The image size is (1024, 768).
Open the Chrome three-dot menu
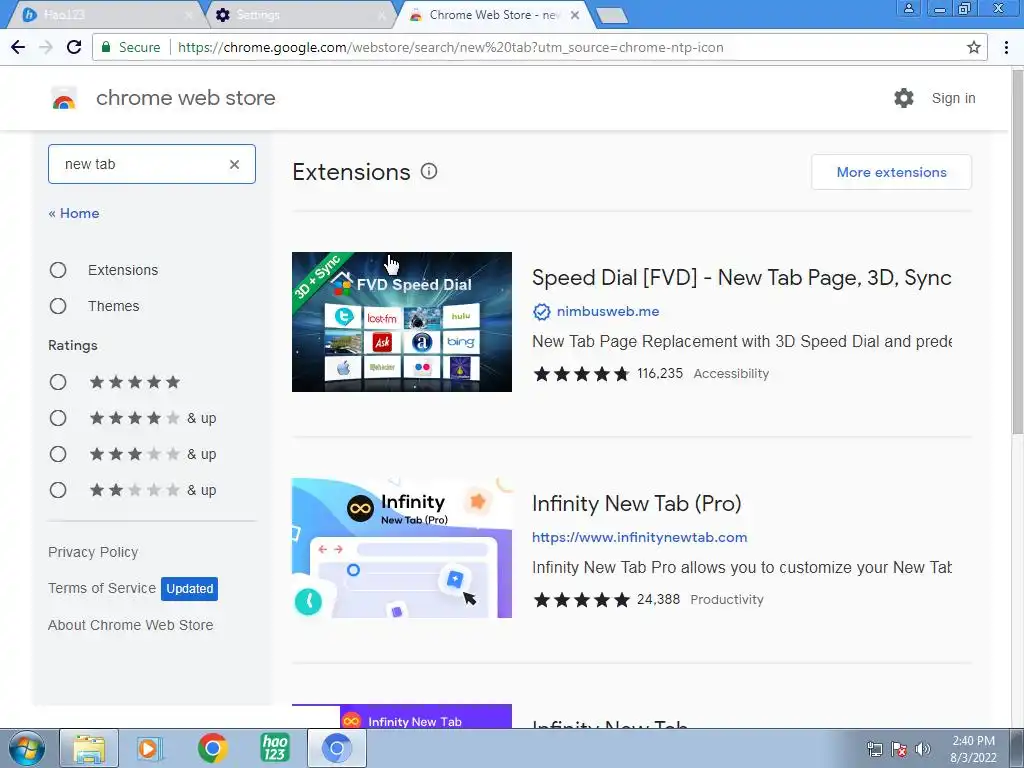[1006, 47]
